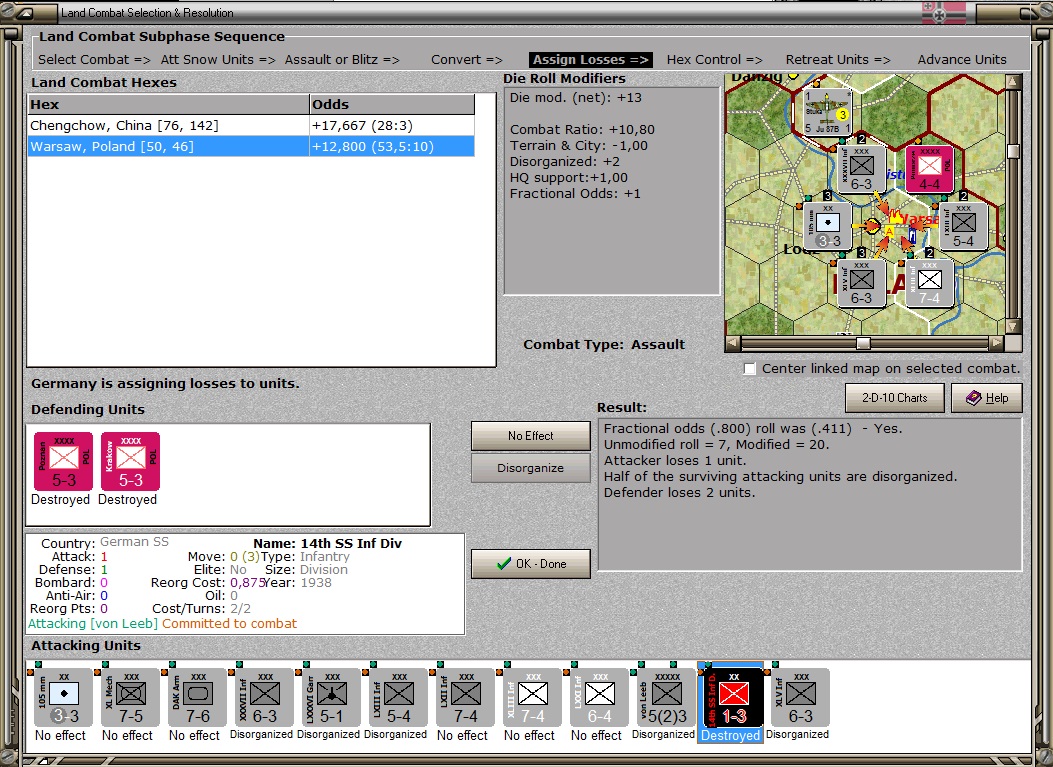Click the German flag icon in title bar
This screenshot has width=1053, height=767.
(x=944, y=13)
